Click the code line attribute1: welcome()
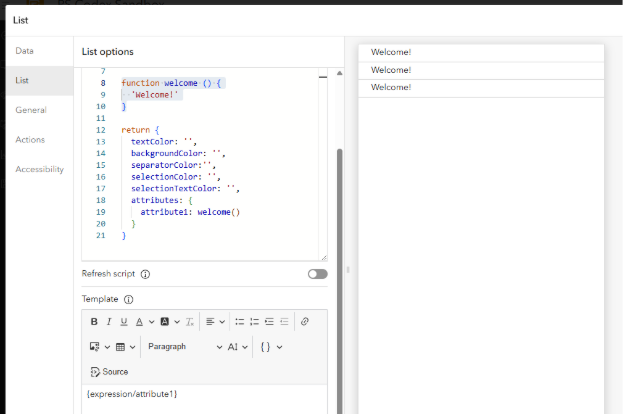This screenshot has height=414, width=624. point(190,212)
